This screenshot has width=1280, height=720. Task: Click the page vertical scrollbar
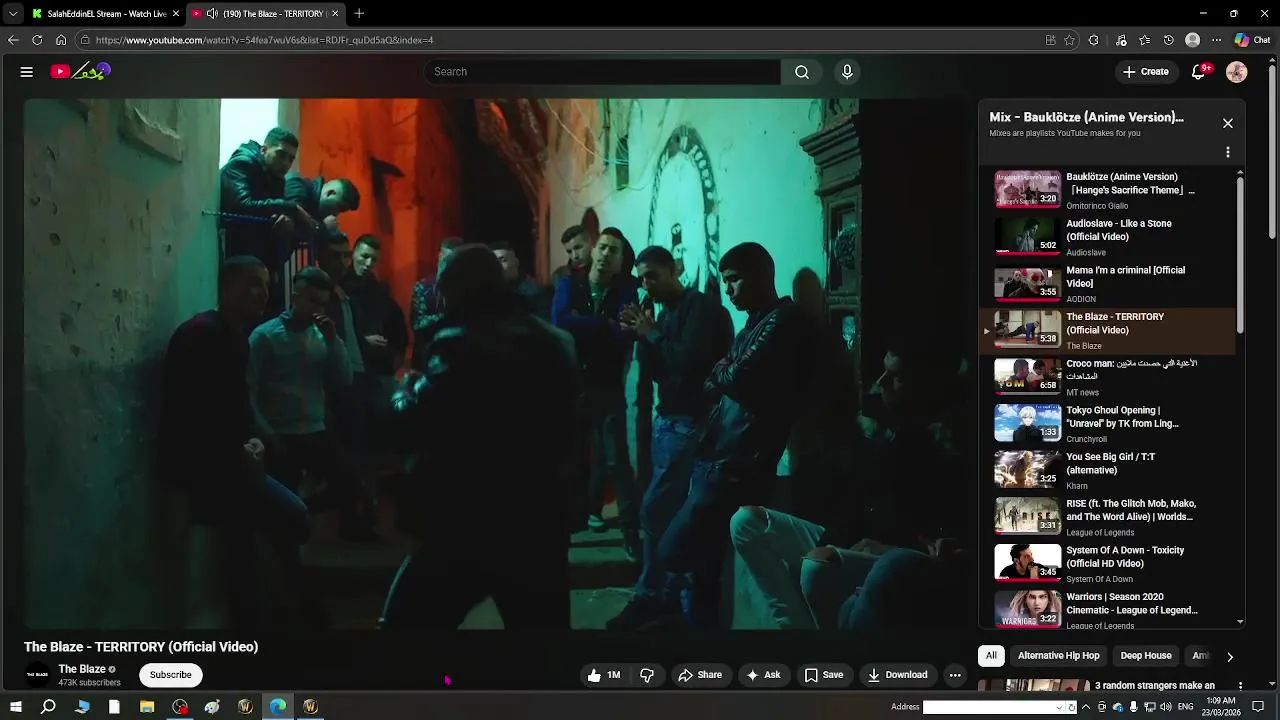tap(1273, 150)
